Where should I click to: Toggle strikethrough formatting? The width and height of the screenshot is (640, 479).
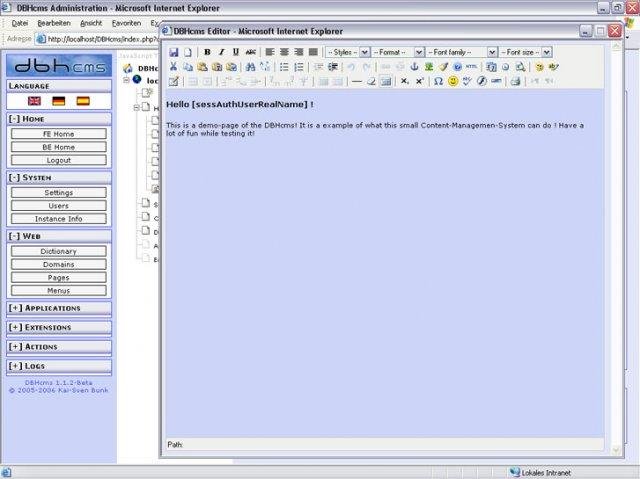(250, 52)
